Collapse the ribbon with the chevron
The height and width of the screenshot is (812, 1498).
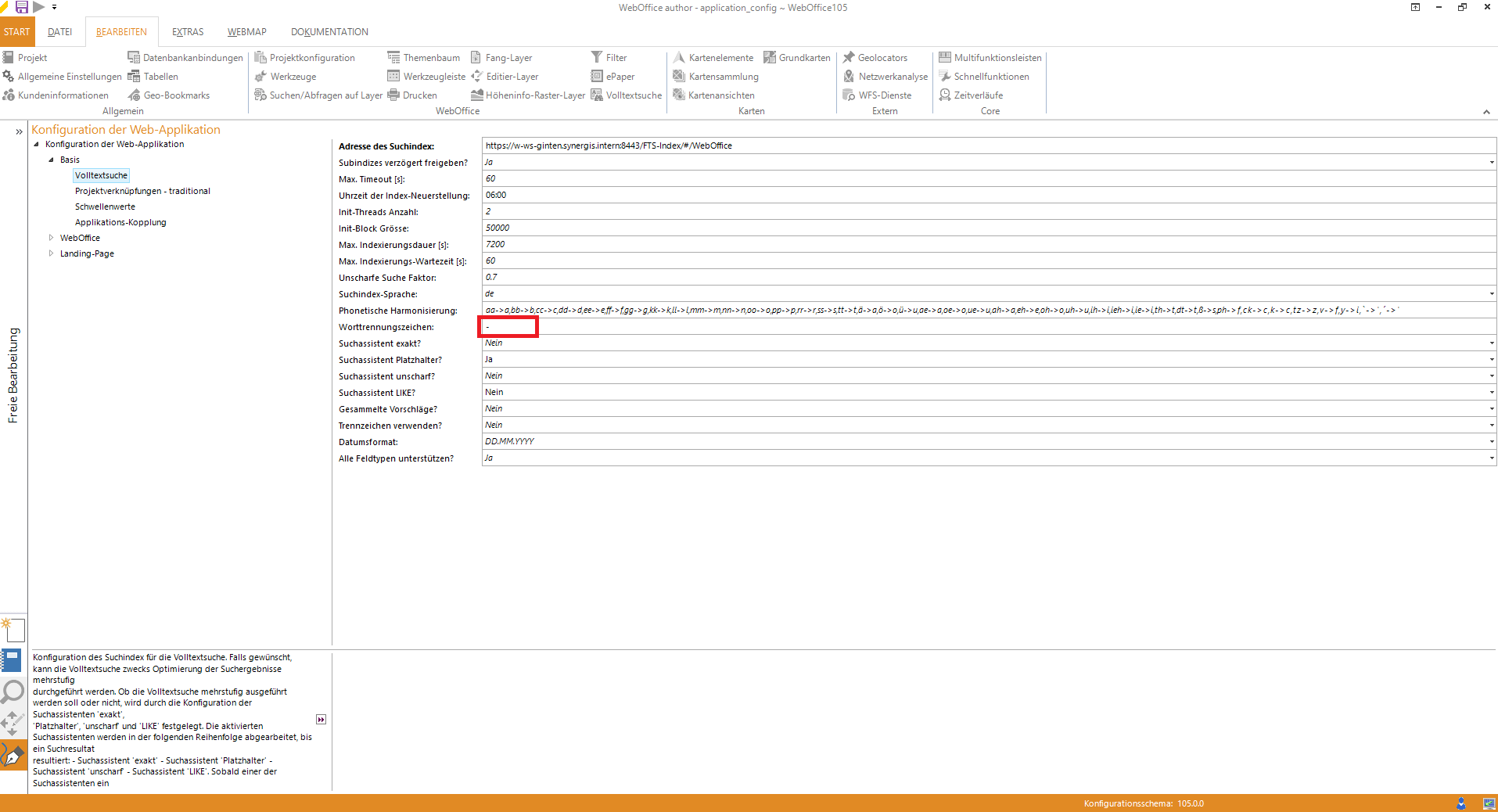[1485, 112]
